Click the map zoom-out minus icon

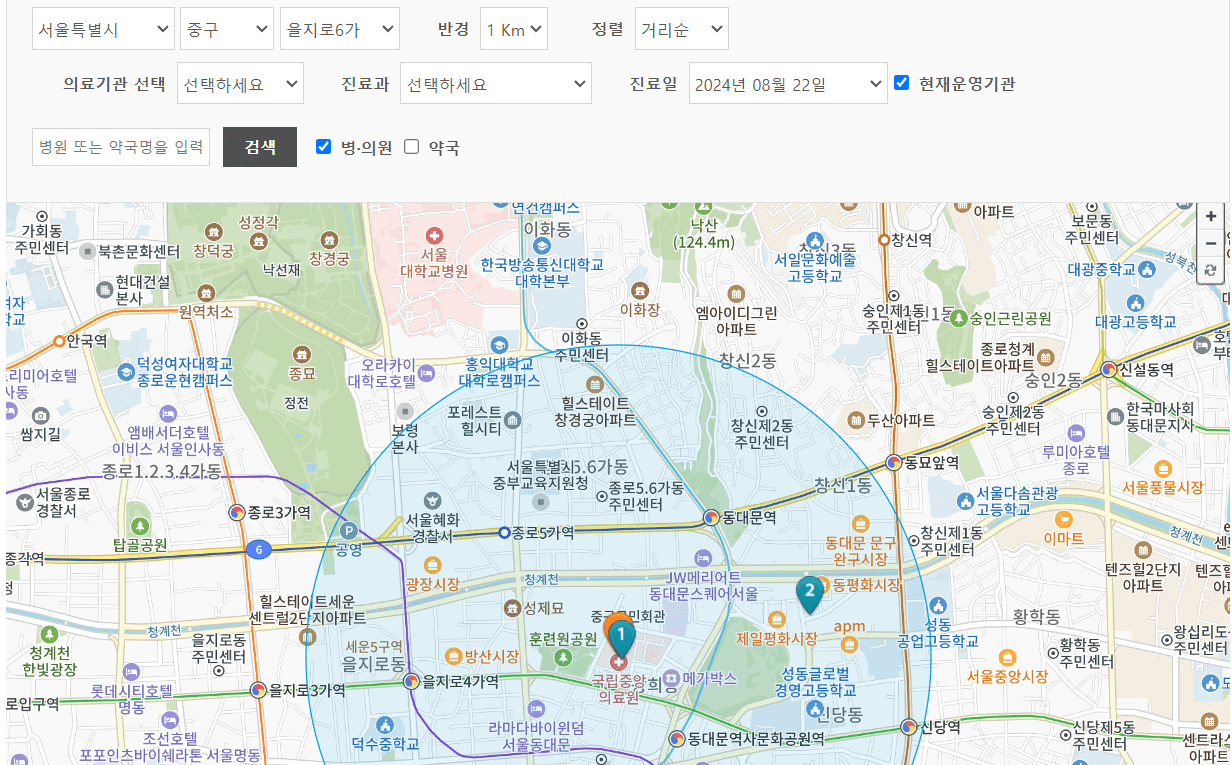[x=1210, y=242]
